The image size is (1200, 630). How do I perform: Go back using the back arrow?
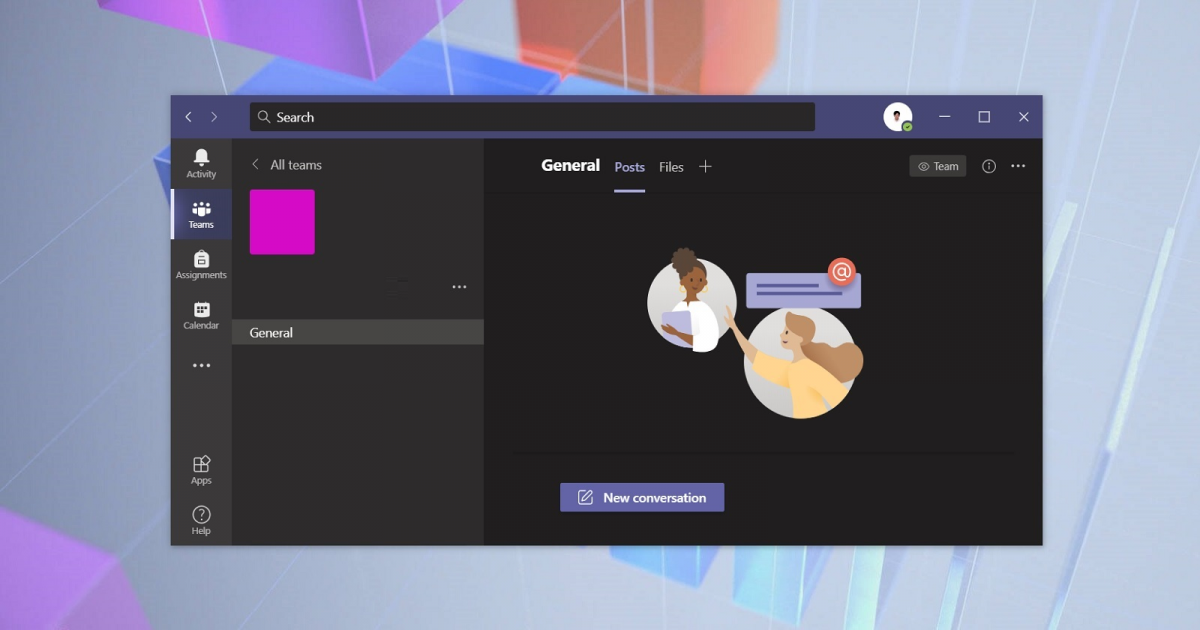[188, 117]
